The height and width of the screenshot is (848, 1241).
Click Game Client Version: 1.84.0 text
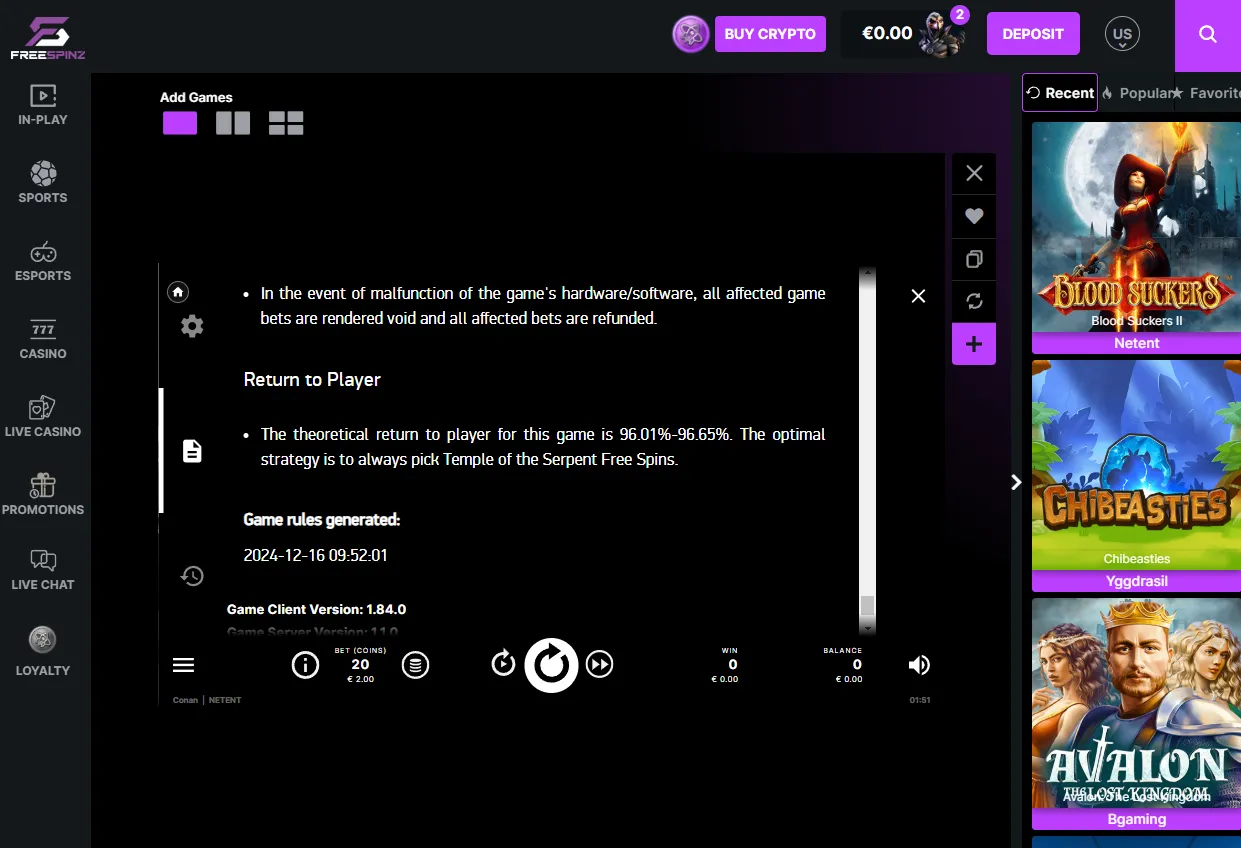316,609
